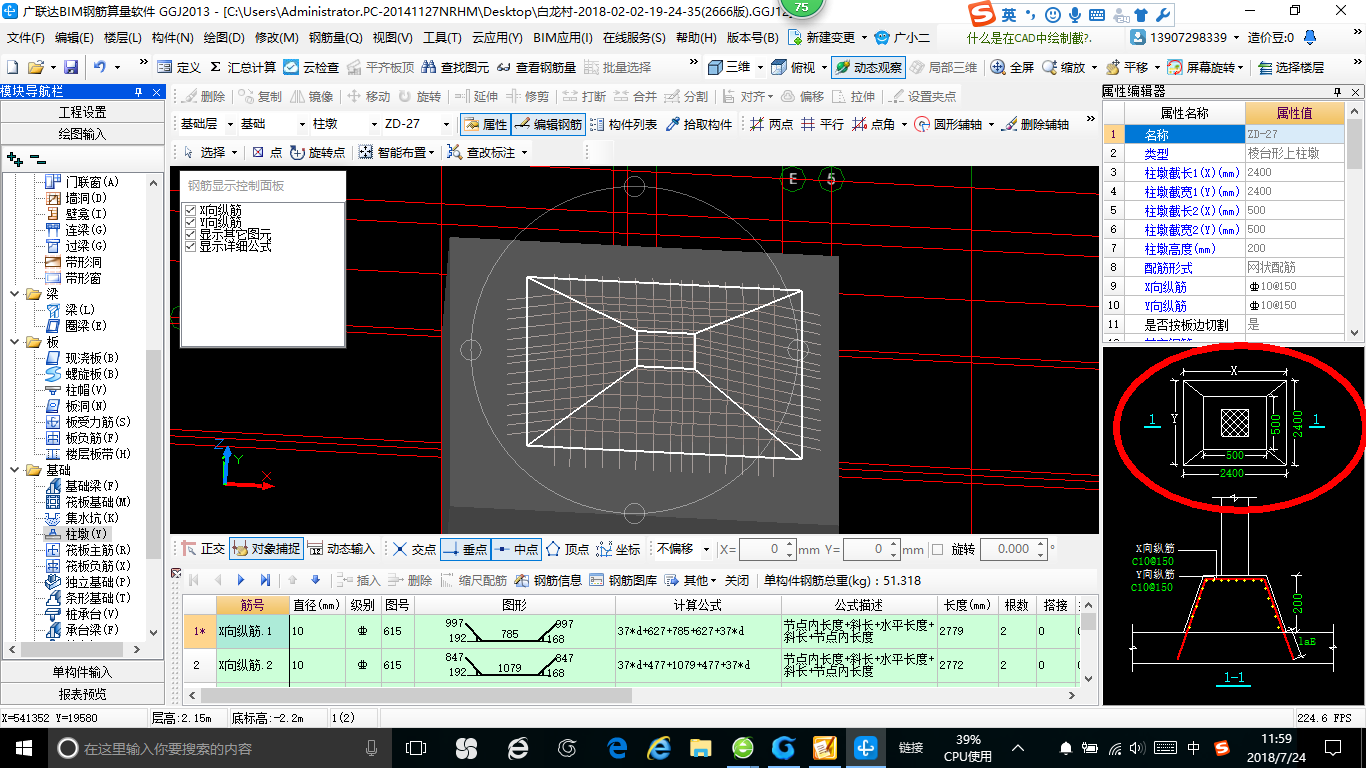
Task: Open 智能布置 smart layout dropdown
Action: click(x=398, y=152)
